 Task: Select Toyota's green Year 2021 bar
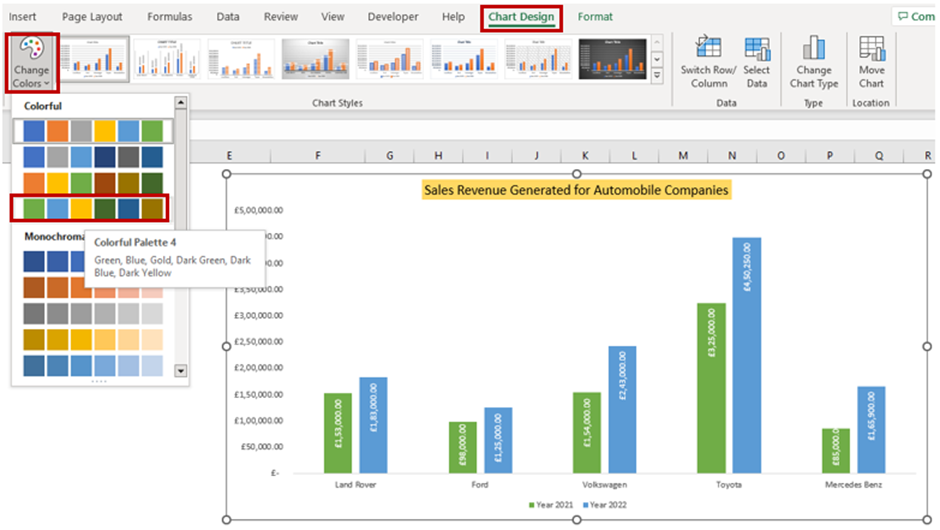[712, 388]
